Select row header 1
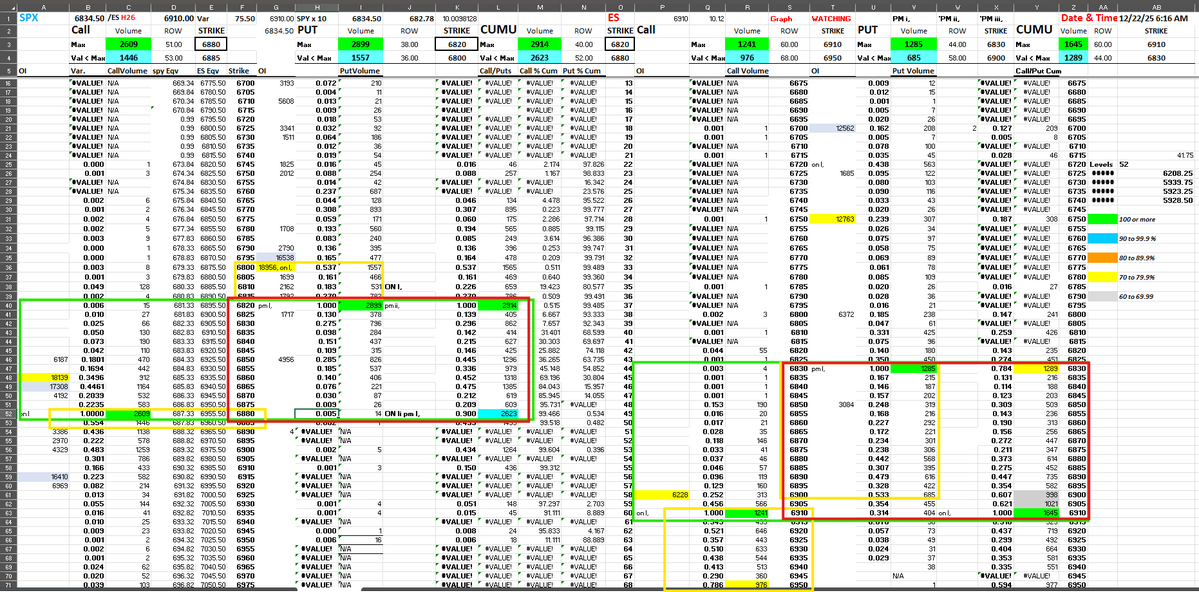The height and width of the screenshot is (592, 1199). [x=8, y=16]
